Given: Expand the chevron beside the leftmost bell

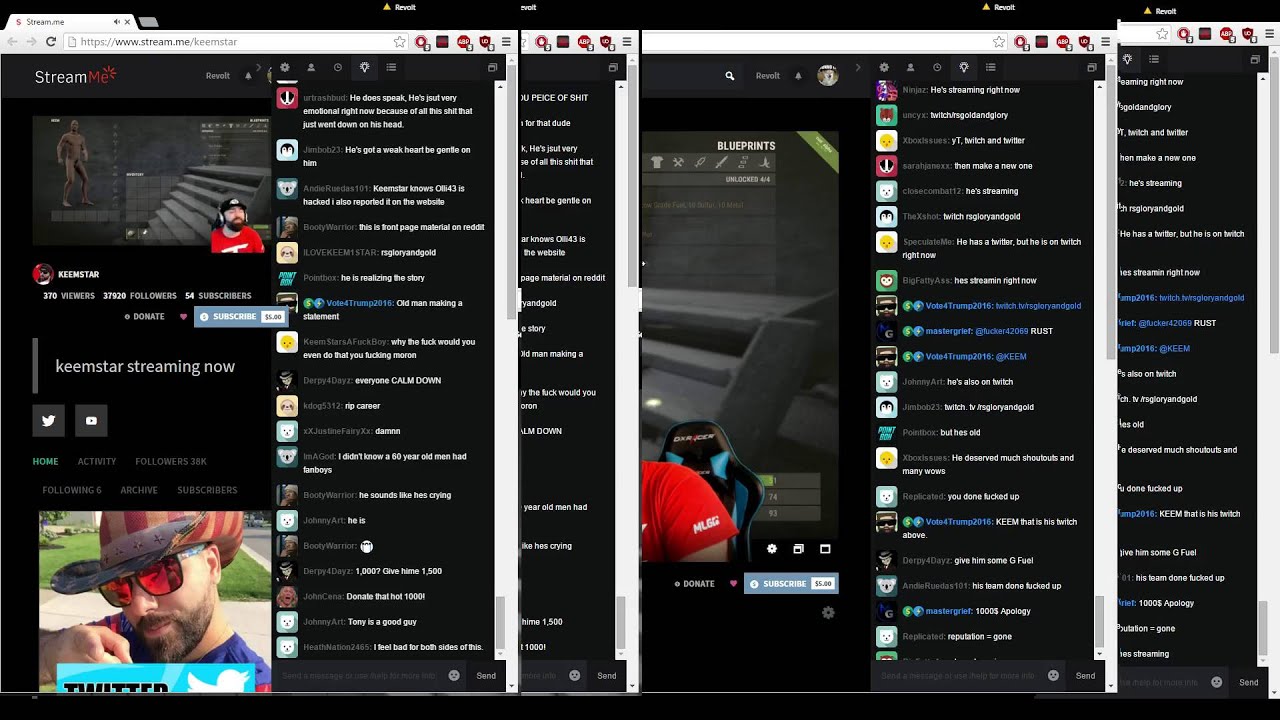Looking at the screenshot, I should 258,68.
